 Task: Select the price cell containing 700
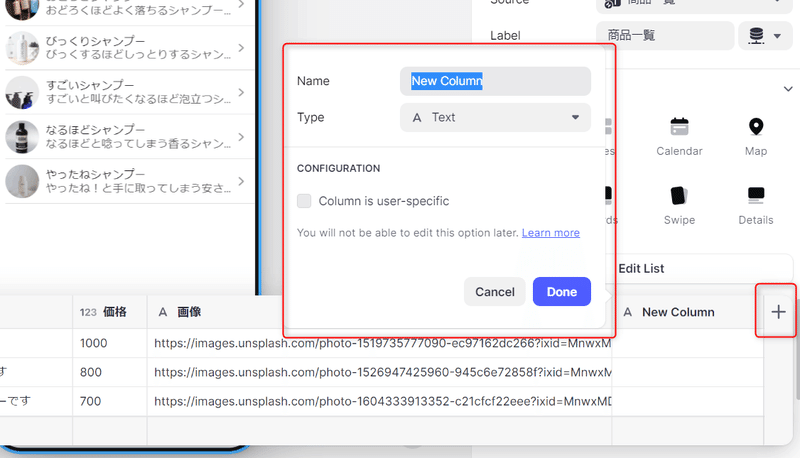[110, 401]
